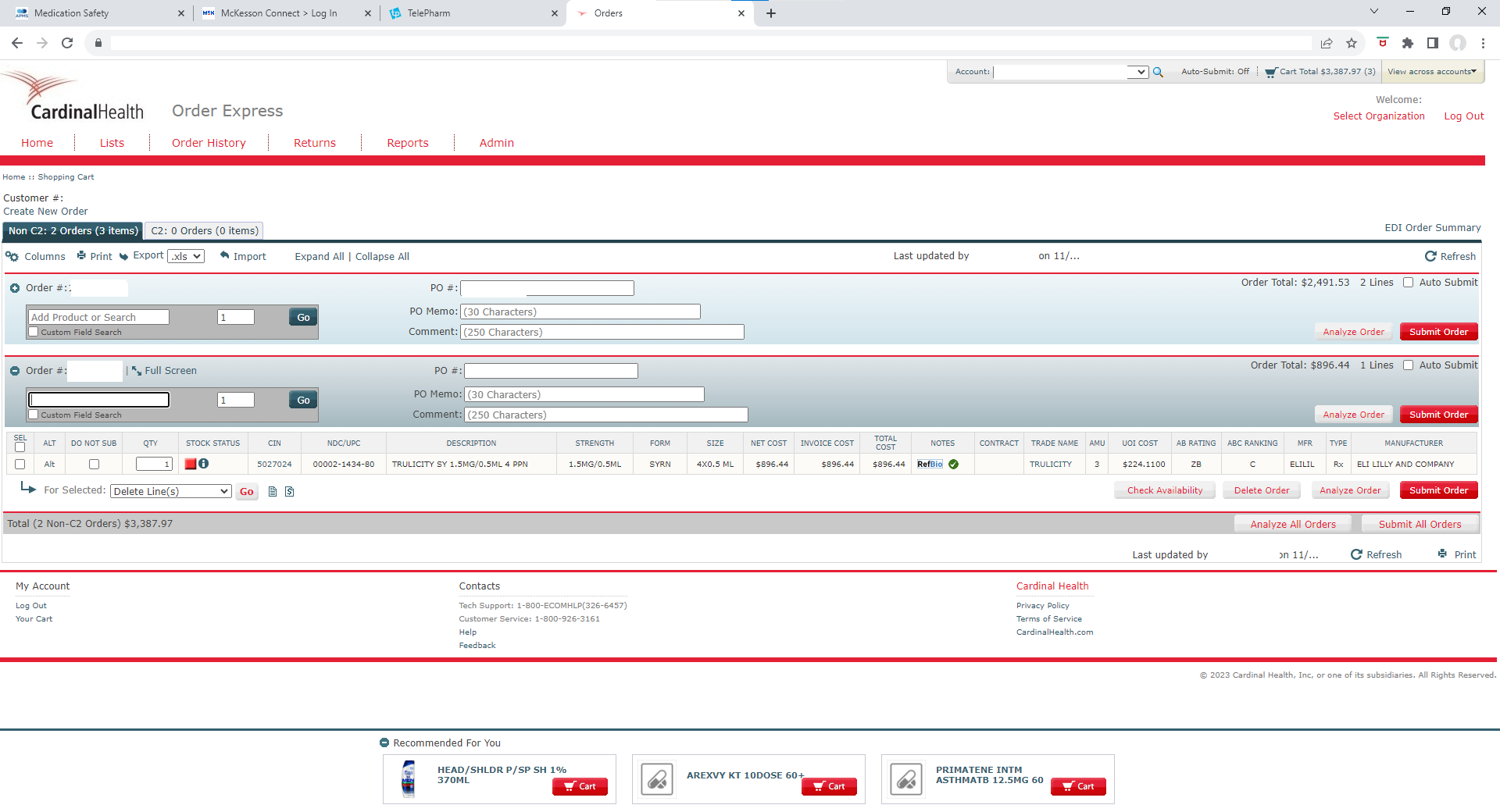The height and width of the screenshot is (812, 1500).
Task: Click Analyze All Orders
Action: [x=1293, y=524]
